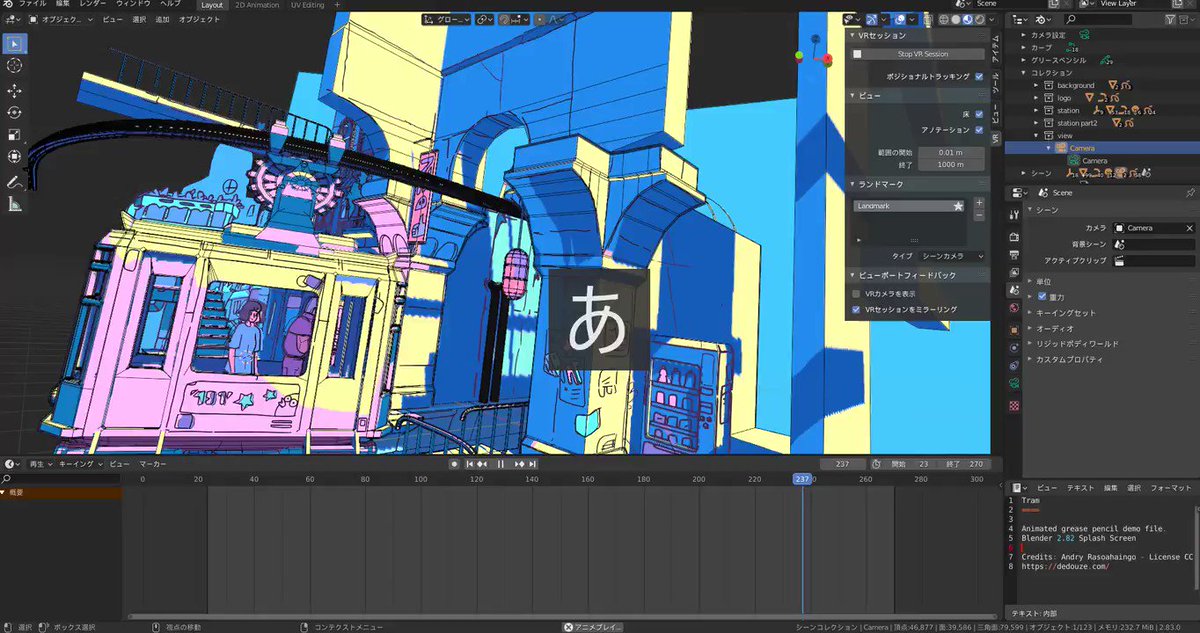Enable the VRカメラを表示 checkbox

tap(857, 294)
